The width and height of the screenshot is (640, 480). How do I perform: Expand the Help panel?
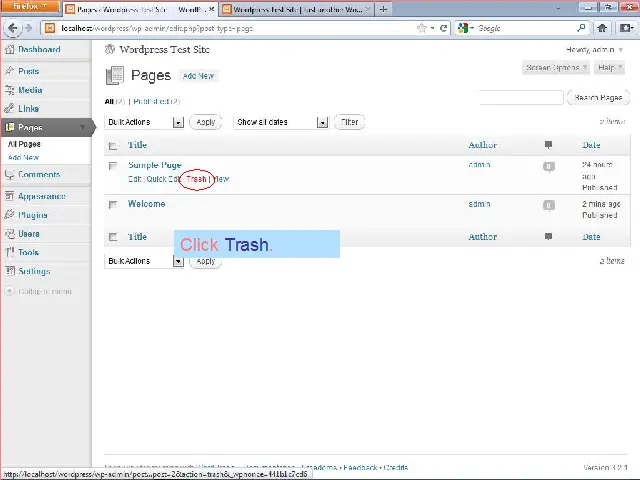coord(609,67)
